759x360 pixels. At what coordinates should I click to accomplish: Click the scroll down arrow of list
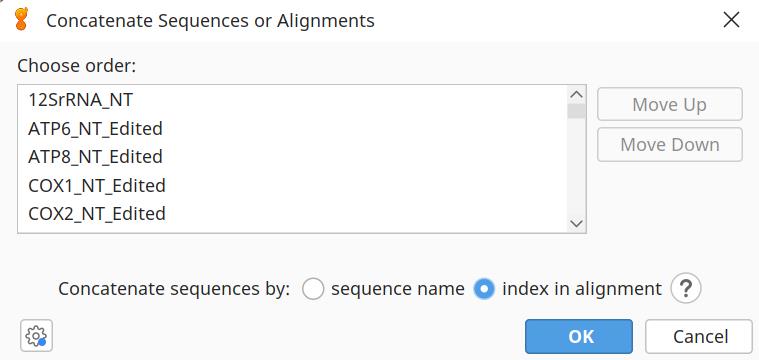577,223
